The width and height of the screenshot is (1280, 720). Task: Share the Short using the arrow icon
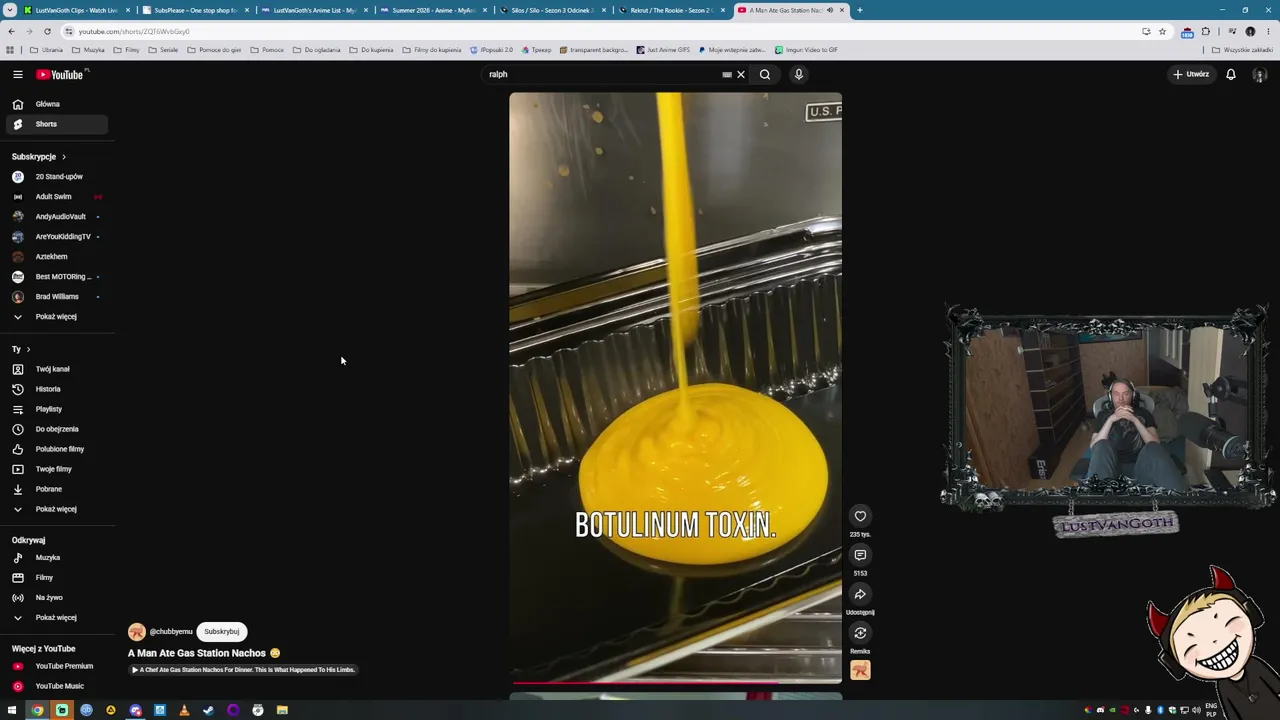click(x=860, y=594)
